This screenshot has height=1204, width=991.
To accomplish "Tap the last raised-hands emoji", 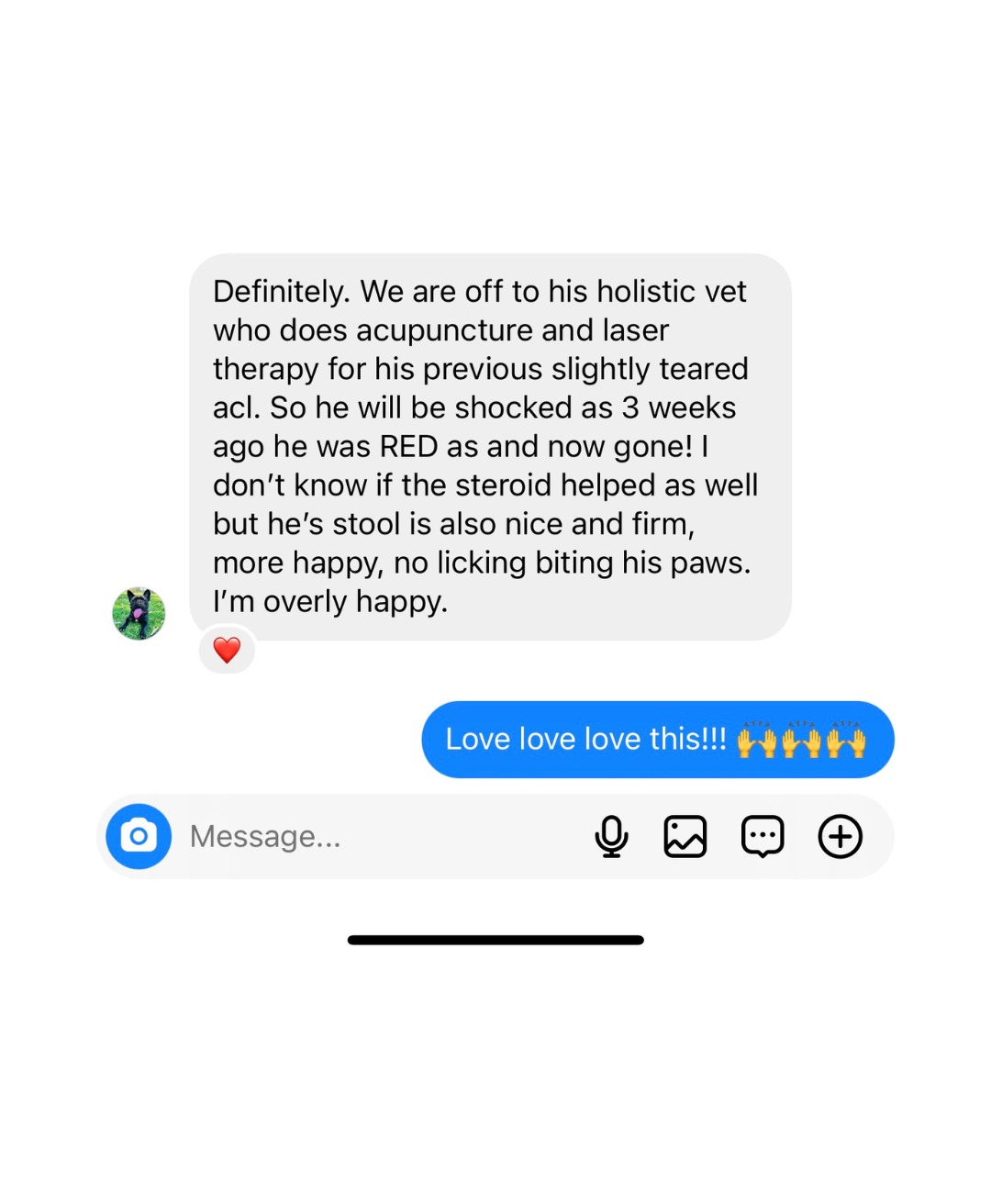I will coord(846,739).
